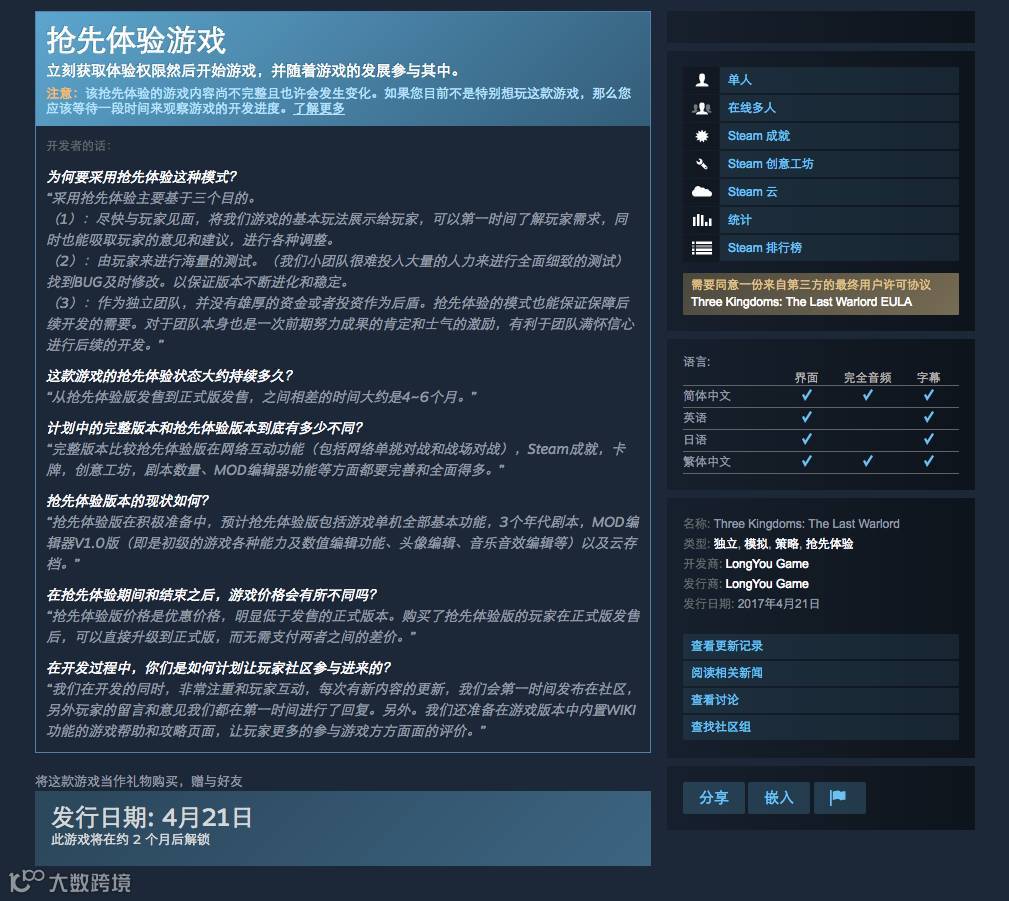This screenshot has height=901, width=1009.
Task: Click the question 在开发过程中，你们是如何计划让玩家社区参与进来的?
Action: point(219,667)
